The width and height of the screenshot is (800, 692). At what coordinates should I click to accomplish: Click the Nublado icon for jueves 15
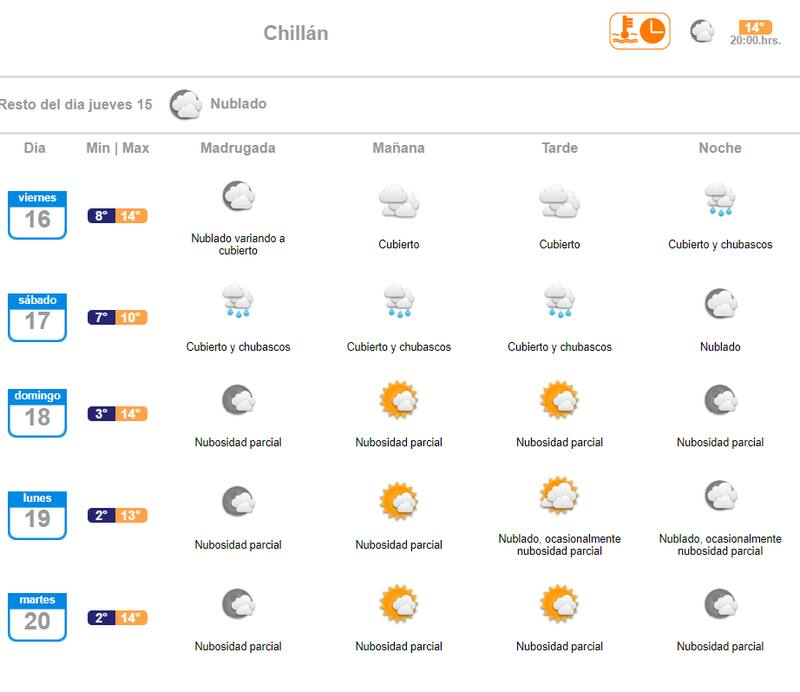click(x=187, y=104)
